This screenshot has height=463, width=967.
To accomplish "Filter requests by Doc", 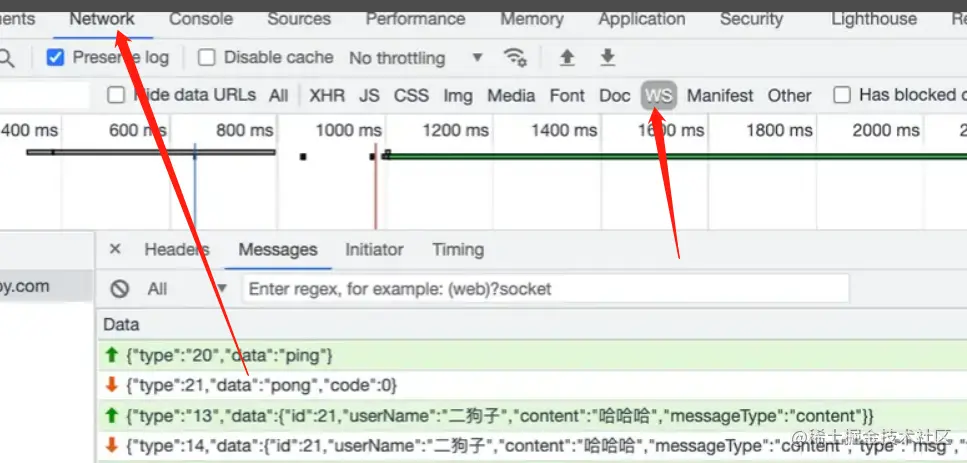I will (x=615, y=96).
